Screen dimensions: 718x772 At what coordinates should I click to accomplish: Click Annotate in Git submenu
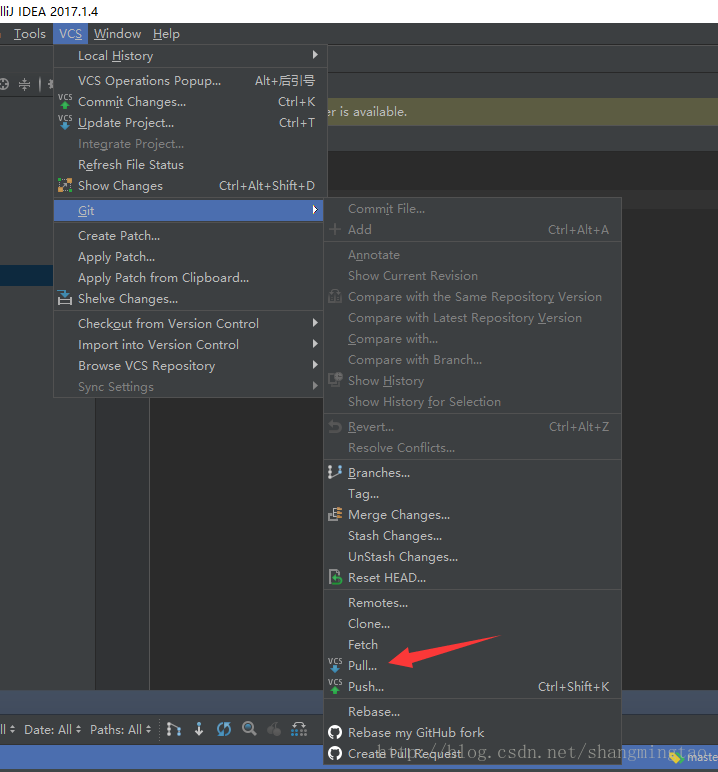[x=472, y=255]
